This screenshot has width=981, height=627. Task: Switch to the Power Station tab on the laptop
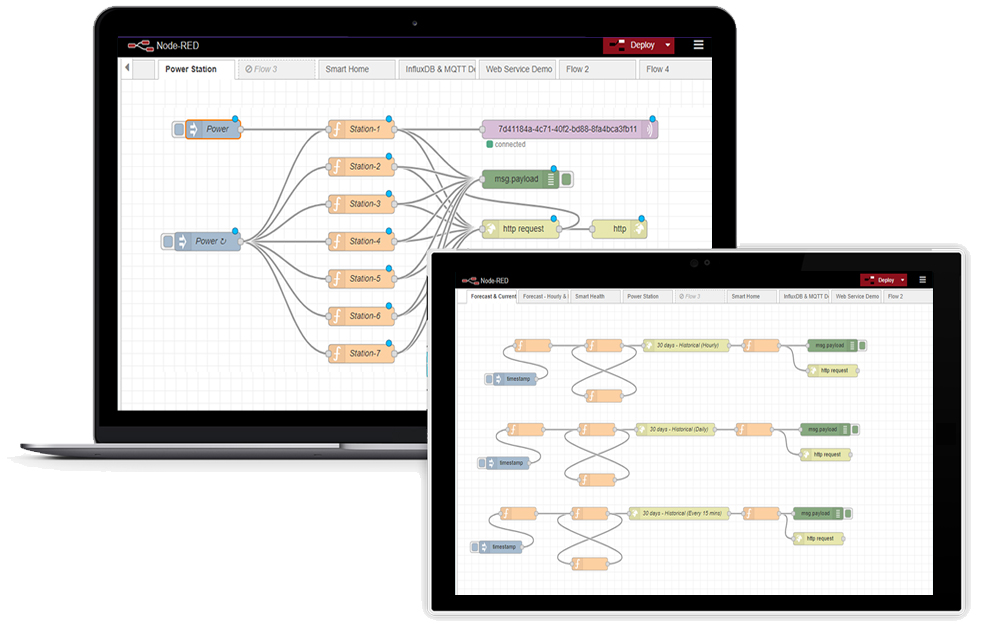coord(196,69)
